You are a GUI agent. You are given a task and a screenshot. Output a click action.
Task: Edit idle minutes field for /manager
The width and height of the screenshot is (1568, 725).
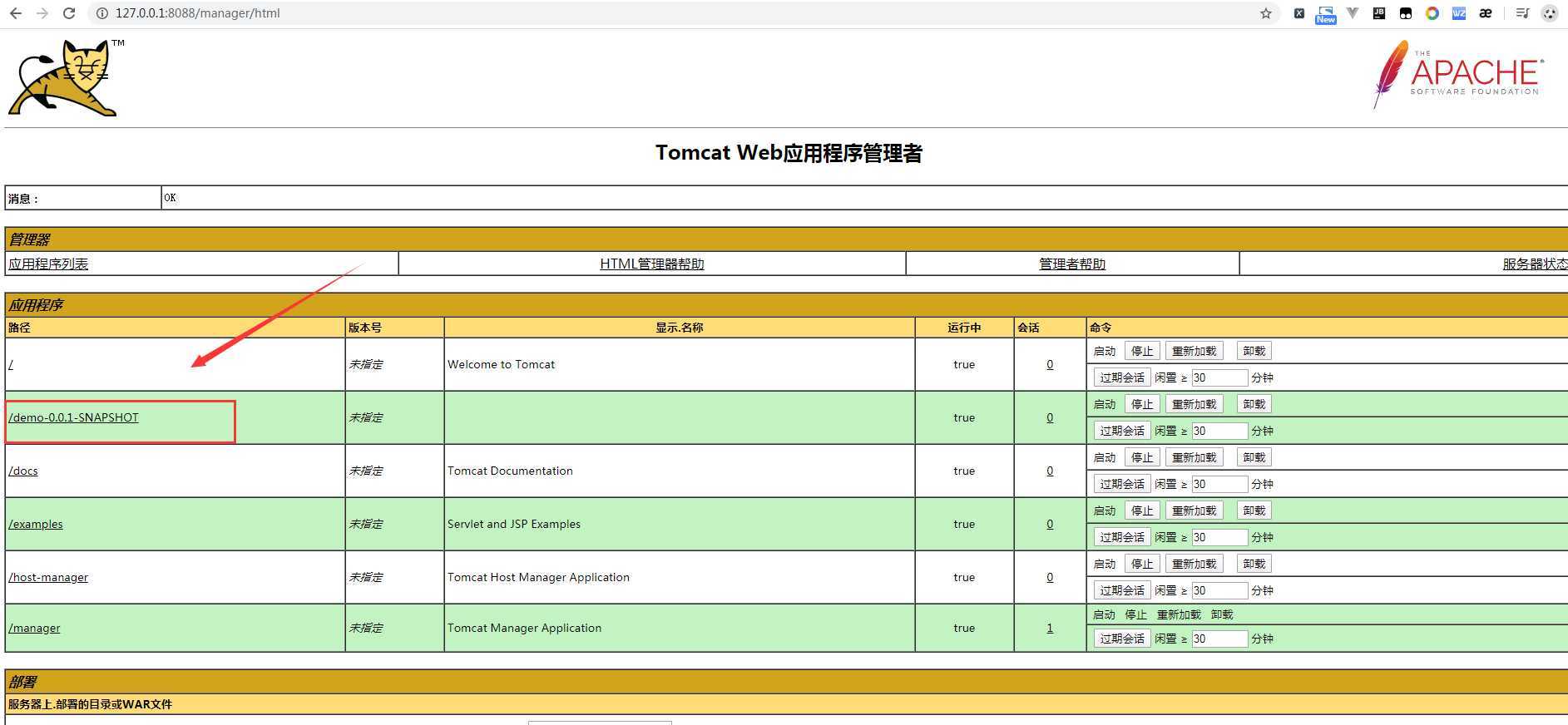(x=1219, y=639)
